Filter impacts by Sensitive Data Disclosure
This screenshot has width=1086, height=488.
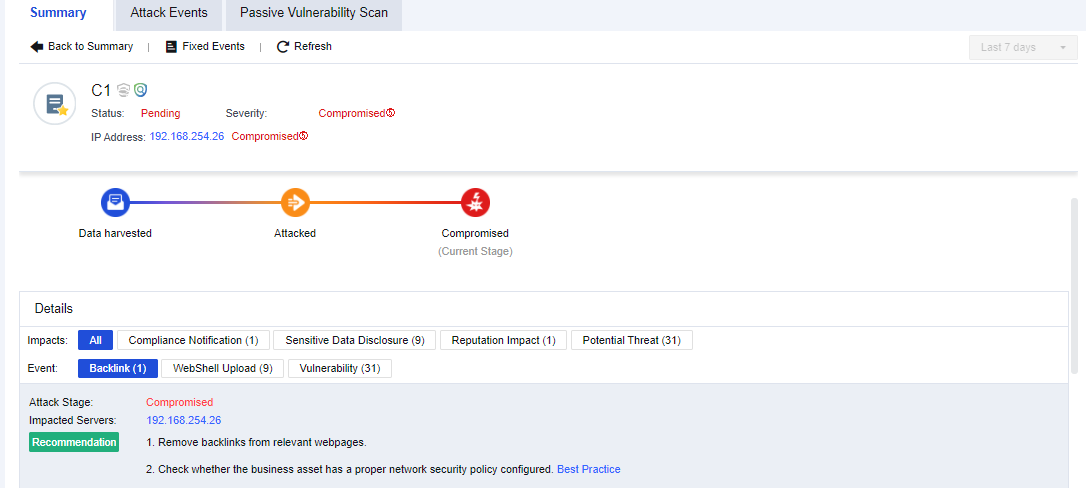tap(355, 341)
